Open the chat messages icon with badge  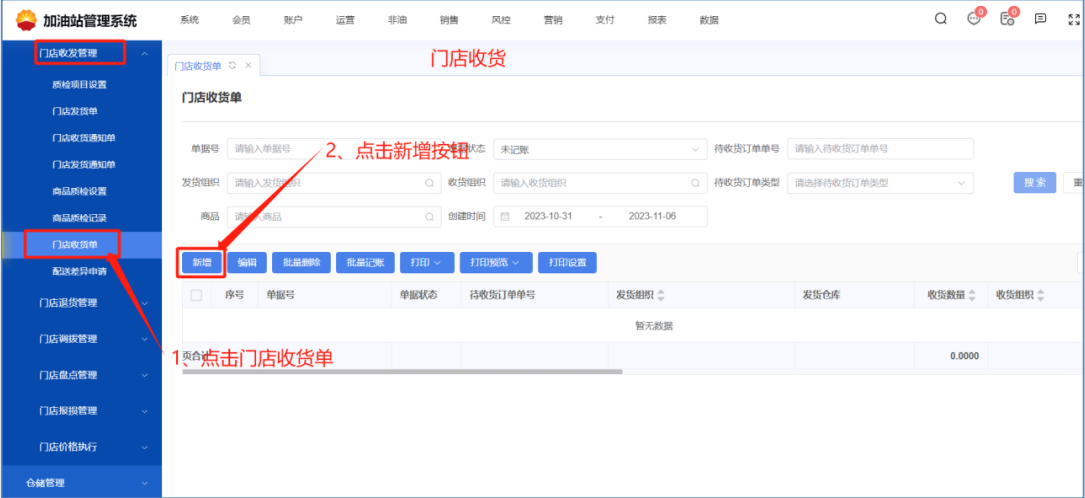(x=974, y=19)
